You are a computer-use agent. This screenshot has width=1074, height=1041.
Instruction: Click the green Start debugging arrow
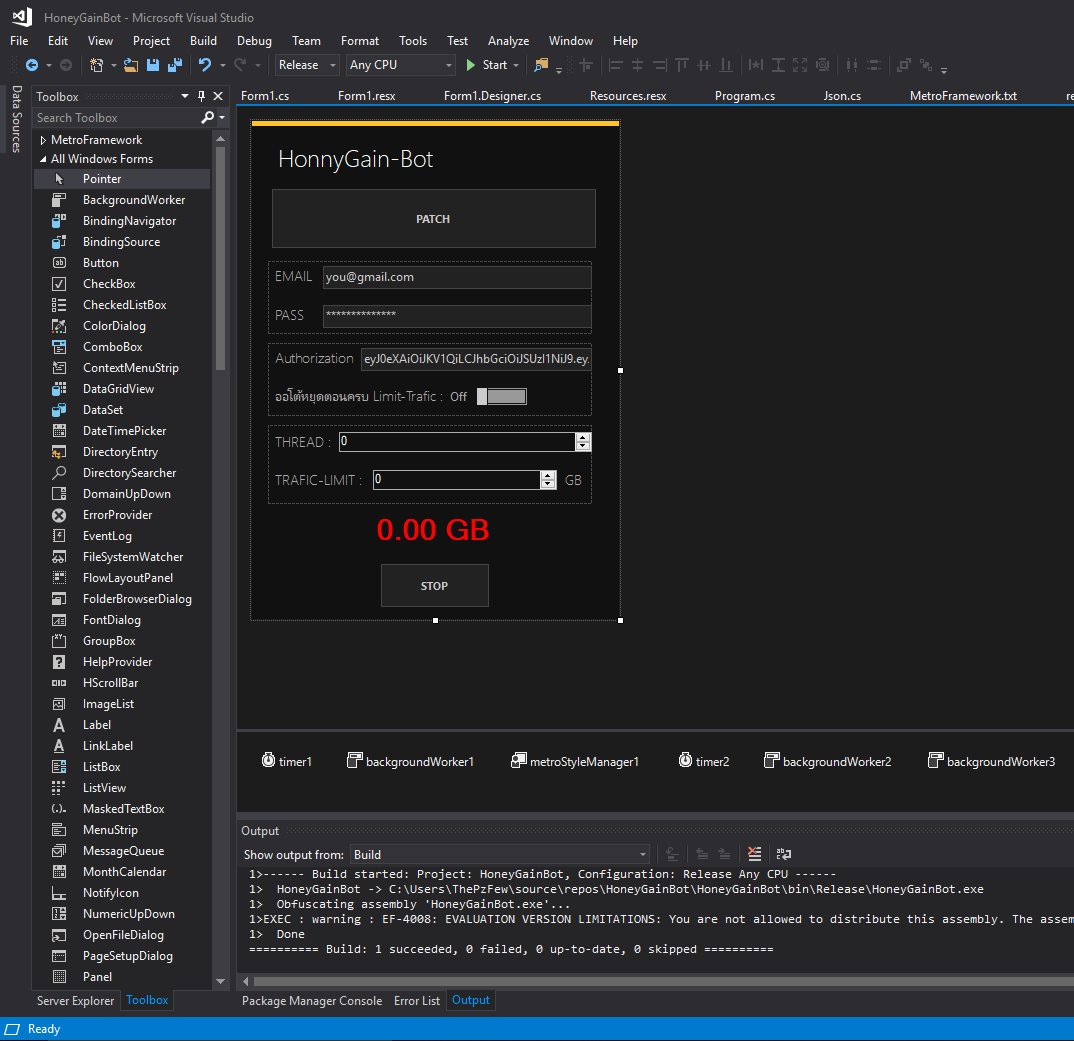click(x=471, y=65)
